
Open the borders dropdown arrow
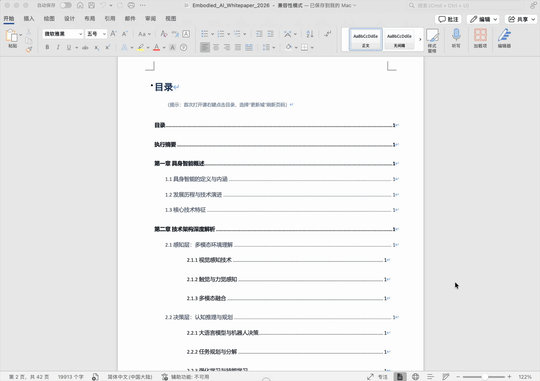point(312,48)
